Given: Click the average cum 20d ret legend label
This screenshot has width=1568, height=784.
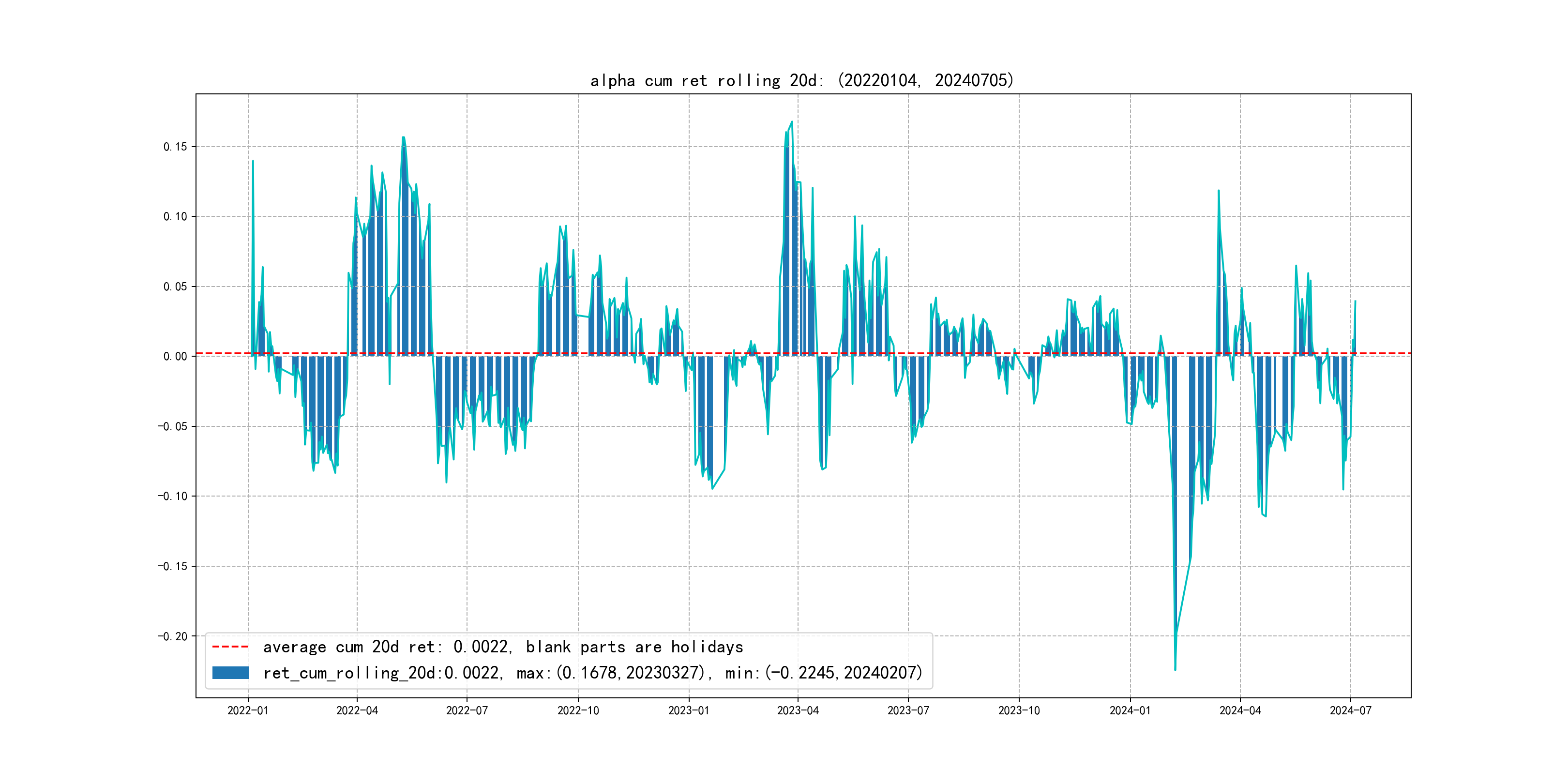Looking at the screenshot, I should 503,647.
